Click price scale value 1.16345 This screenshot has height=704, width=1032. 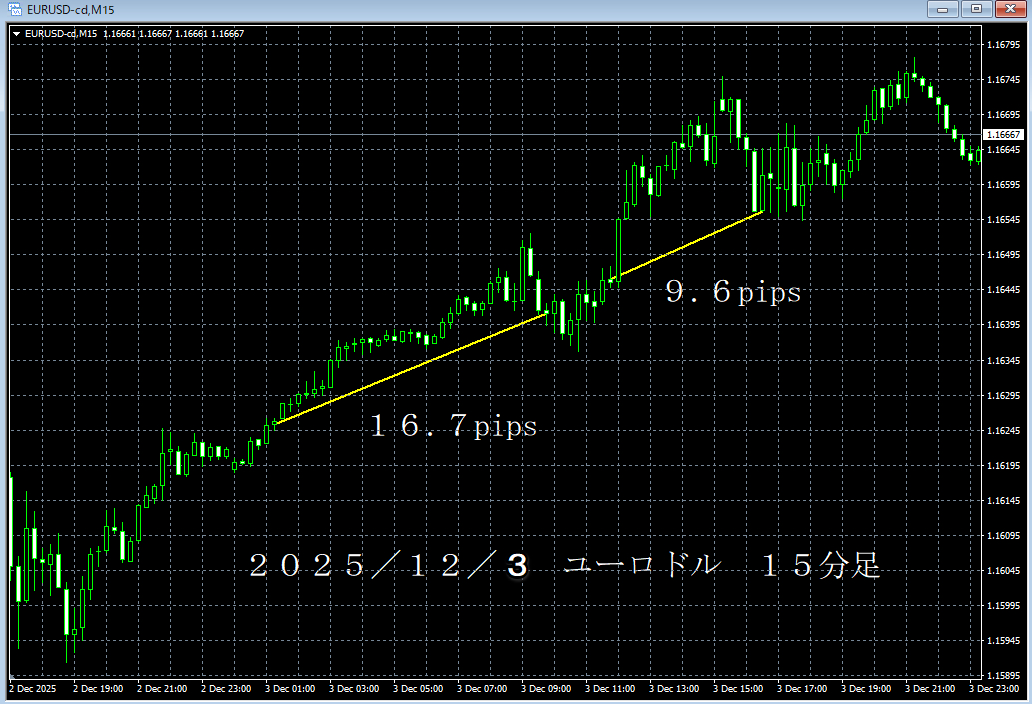(1003, 361)
